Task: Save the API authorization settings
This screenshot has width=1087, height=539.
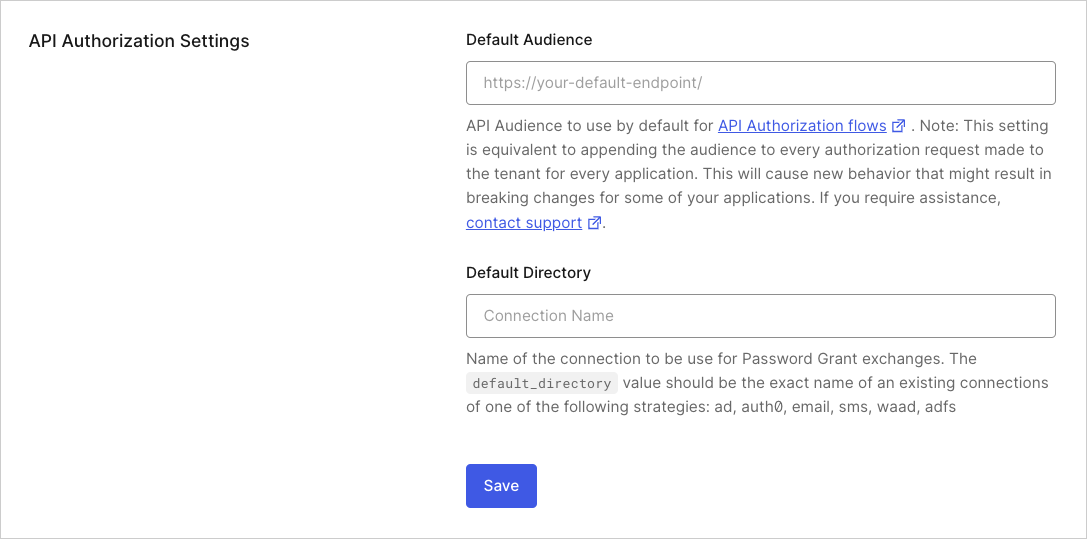Action: [x=501, y=486]
